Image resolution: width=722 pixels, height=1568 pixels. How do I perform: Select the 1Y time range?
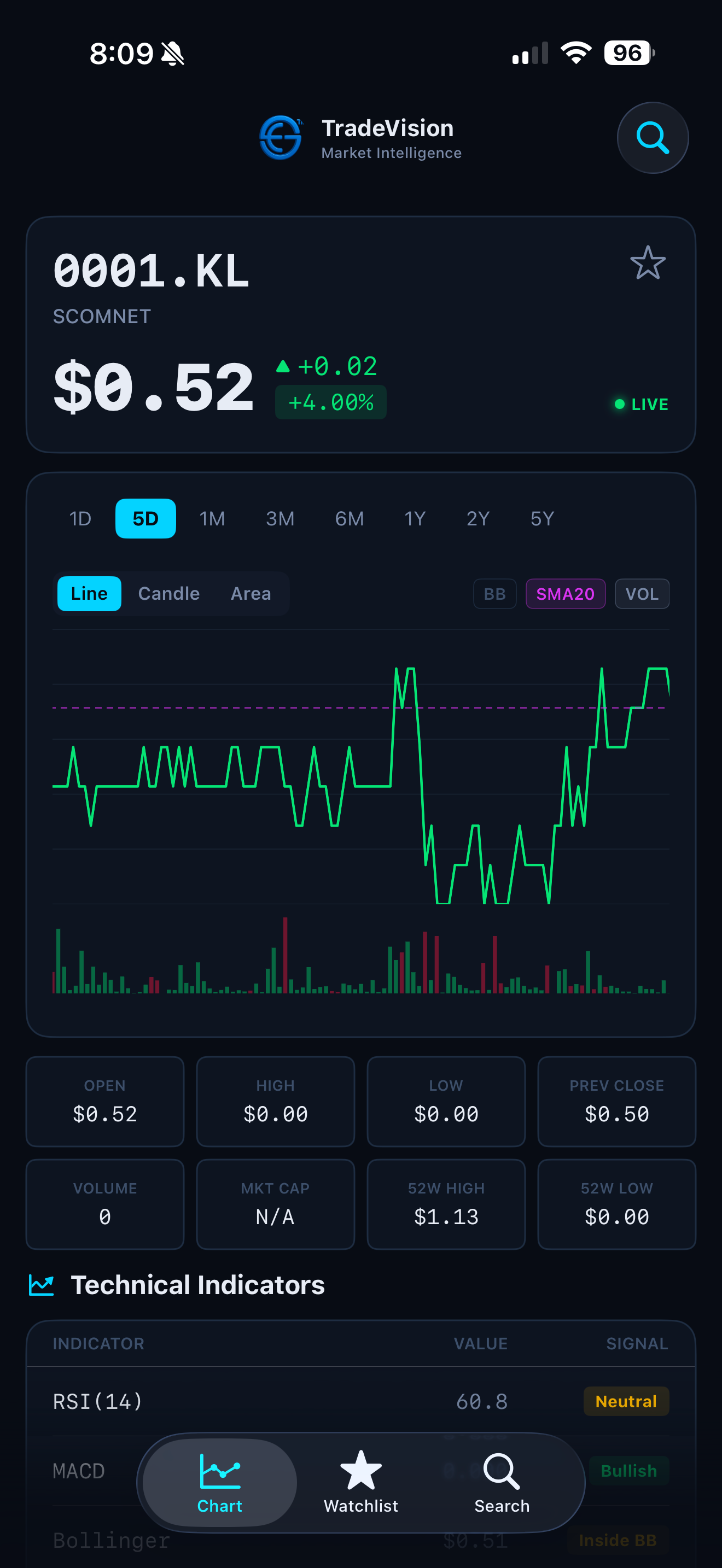(x=415, y=519)
